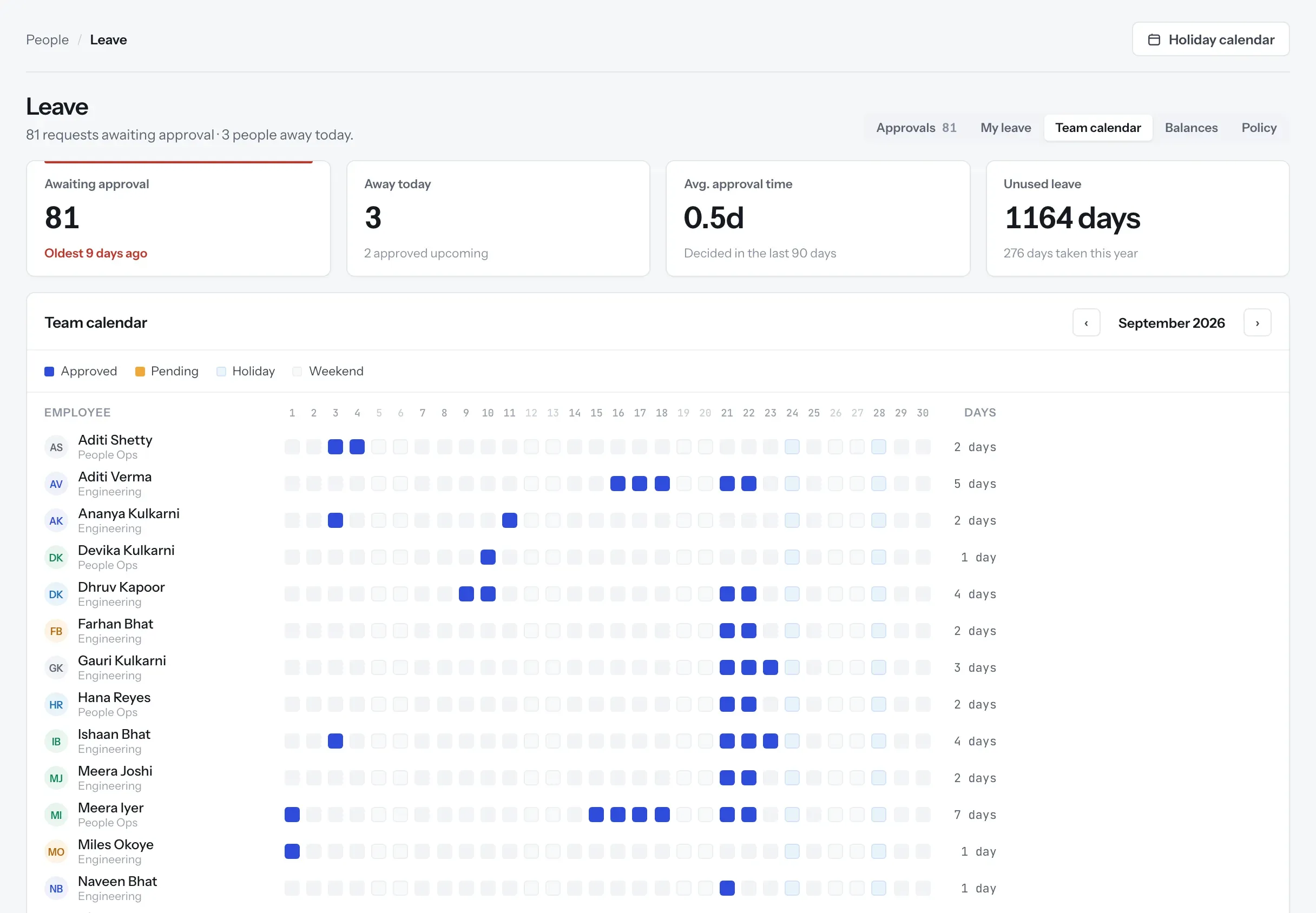Screen dimensions: 1316x913
Task: Click Naveen Bhat's approved leave on day 21
Action: click(727, 888)
